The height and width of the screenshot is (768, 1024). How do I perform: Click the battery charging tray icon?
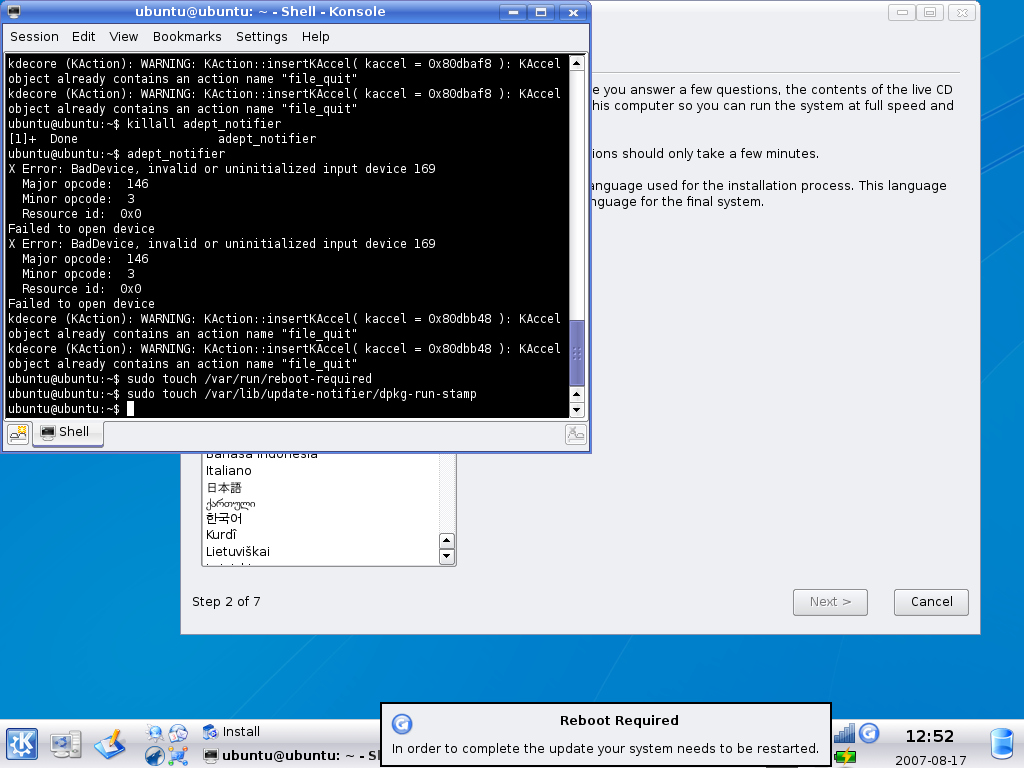pyautogui.click(x=845, y=757)
